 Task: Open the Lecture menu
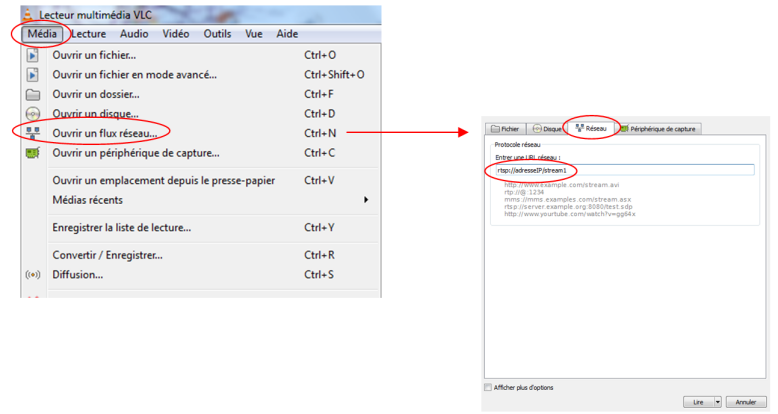coord(88,34)
